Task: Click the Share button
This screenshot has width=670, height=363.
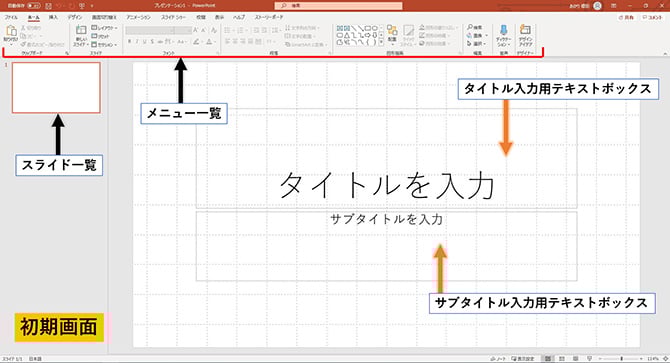Action: 626,18
